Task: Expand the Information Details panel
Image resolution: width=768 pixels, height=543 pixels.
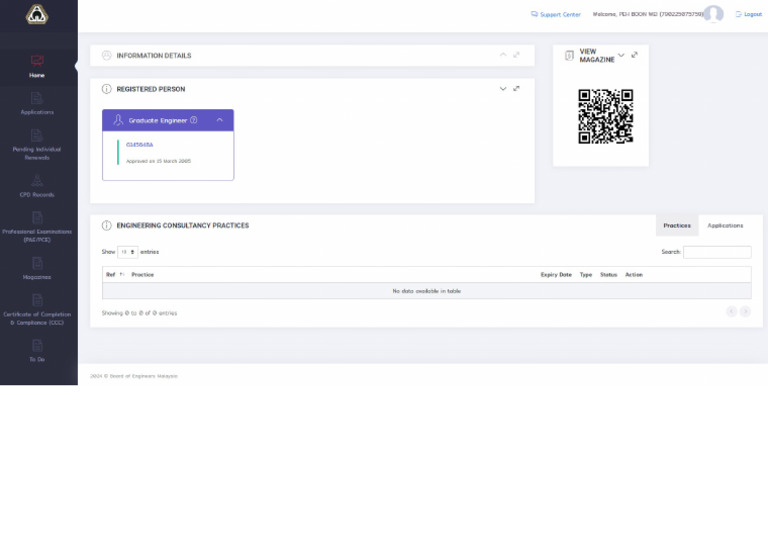Action: [x=503, y=55]
